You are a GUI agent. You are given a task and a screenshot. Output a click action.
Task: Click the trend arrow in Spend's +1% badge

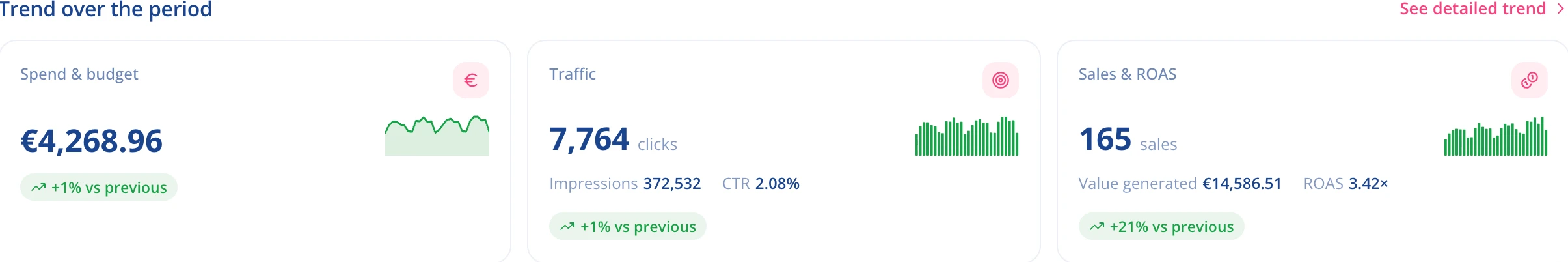click(x=38, y=188)
